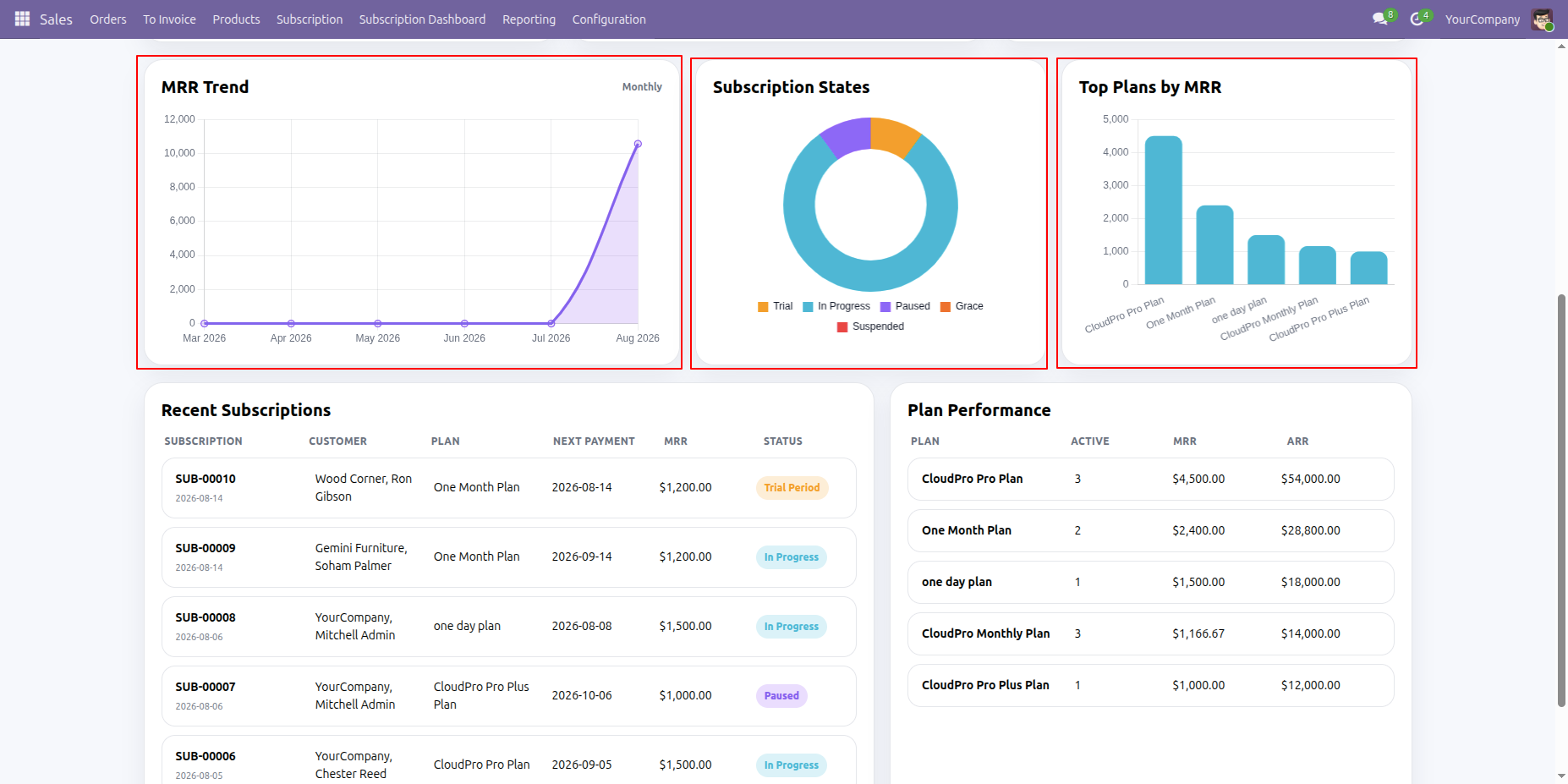Open the Subscription Dashboard menu item
This screenshot has width=1568, height=784.
tap(422, 19)
